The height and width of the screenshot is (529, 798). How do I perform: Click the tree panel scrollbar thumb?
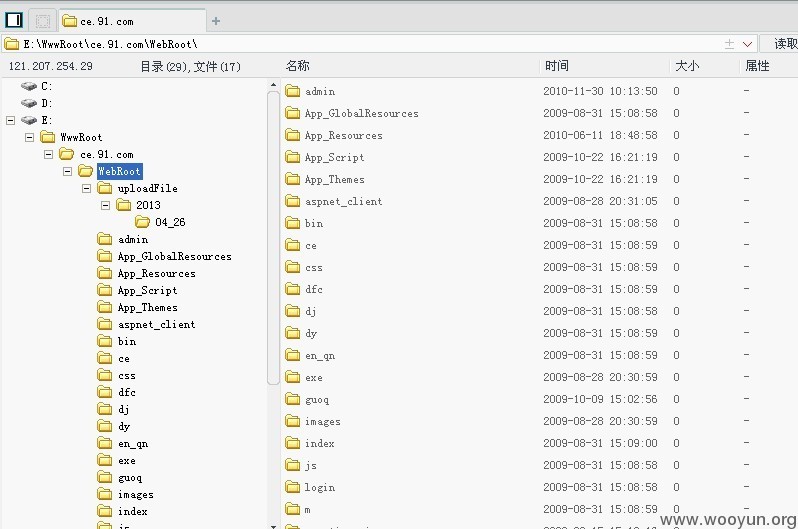[x=273, y=238]
